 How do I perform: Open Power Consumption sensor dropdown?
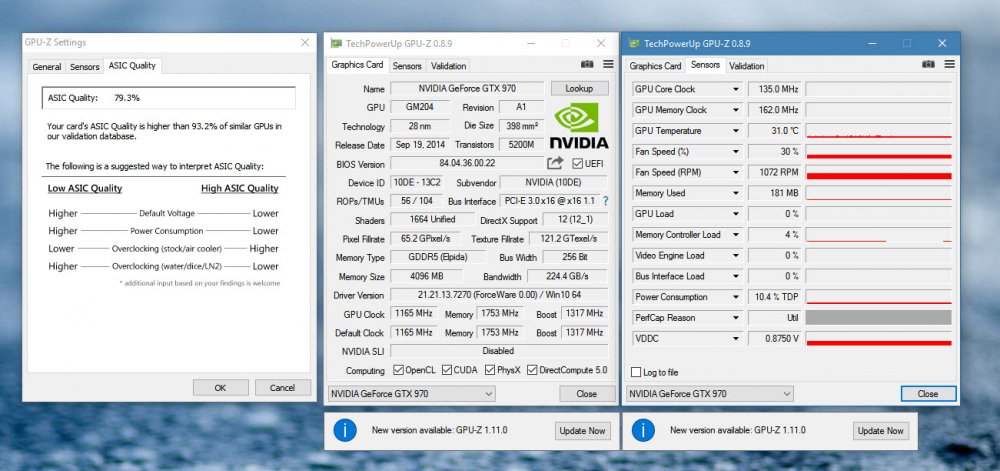pyautogui.click(x=736, y=298)
